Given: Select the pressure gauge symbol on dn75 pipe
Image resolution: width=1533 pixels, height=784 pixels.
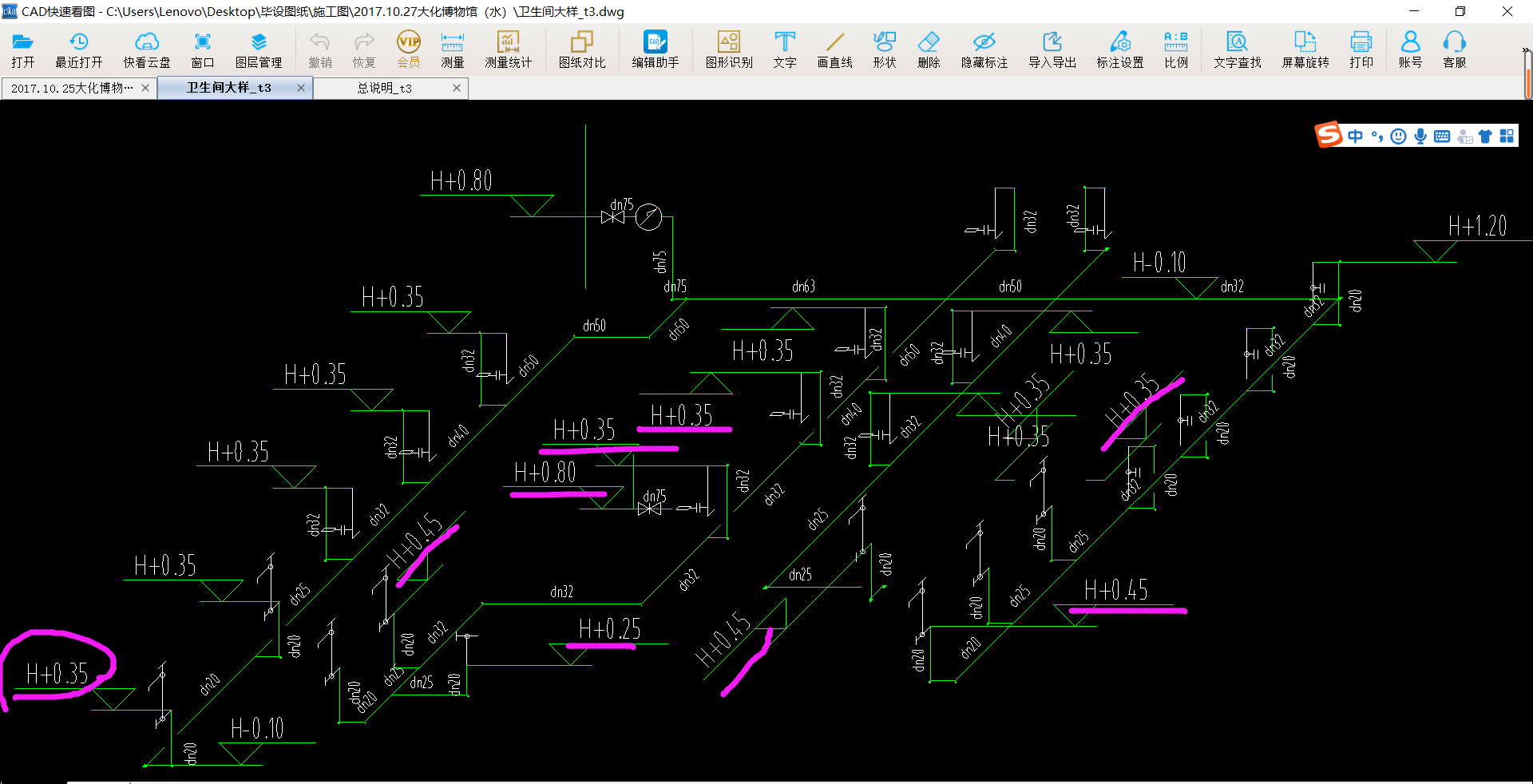Looking at the screenshot, I should (648, 217).
